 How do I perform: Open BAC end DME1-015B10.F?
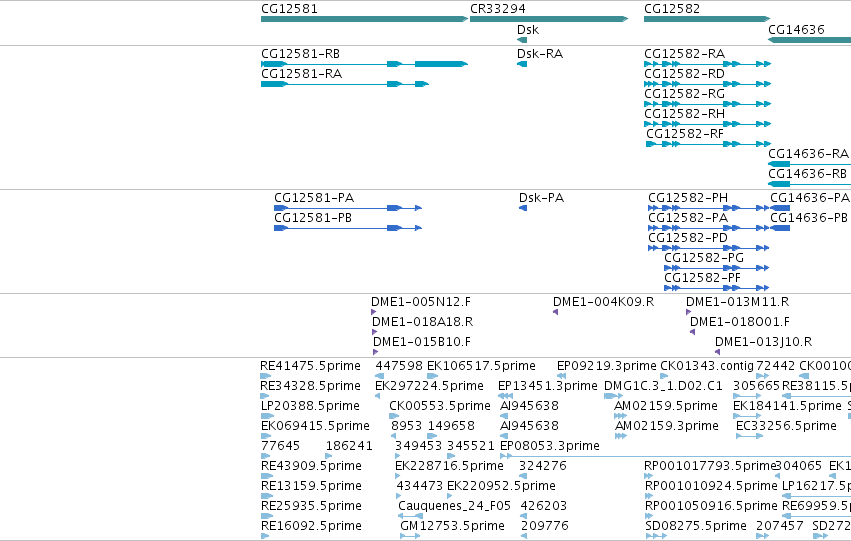(x=376, y=352)
